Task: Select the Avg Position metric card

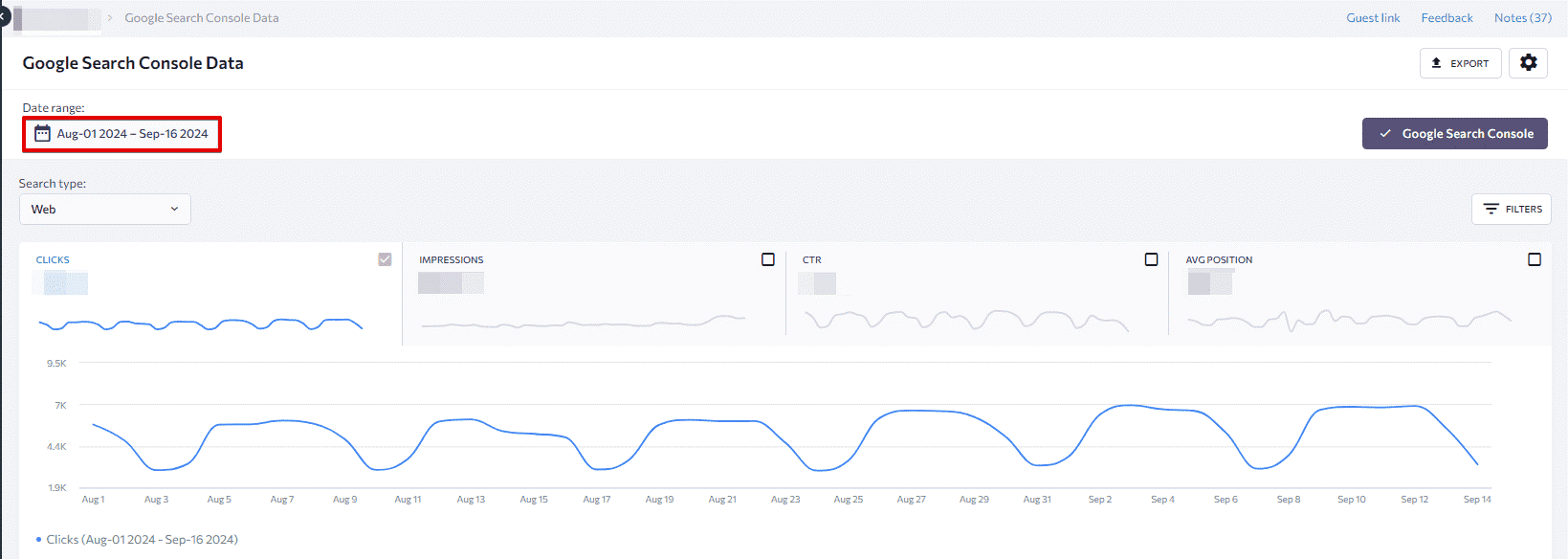Action: pos(1359,294)
